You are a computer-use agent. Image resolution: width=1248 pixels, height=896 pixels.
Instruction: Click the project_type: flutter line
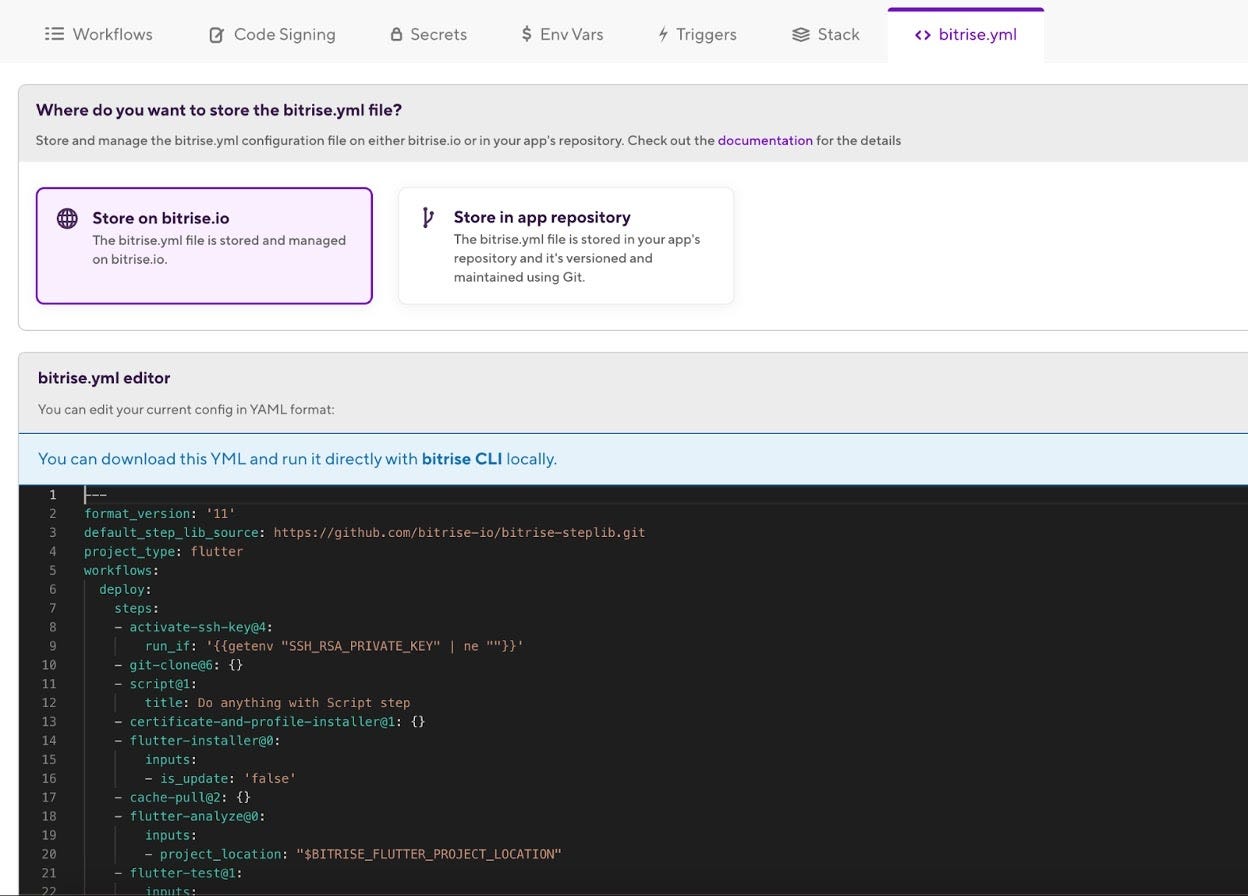point(164,552)
